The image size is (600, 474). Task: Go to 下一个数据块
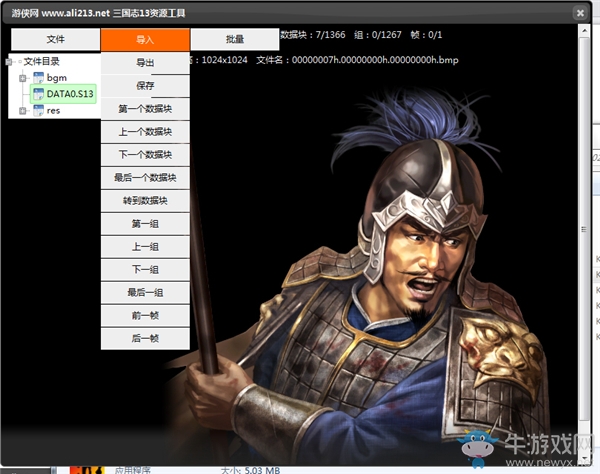click(x=145, y=155)
